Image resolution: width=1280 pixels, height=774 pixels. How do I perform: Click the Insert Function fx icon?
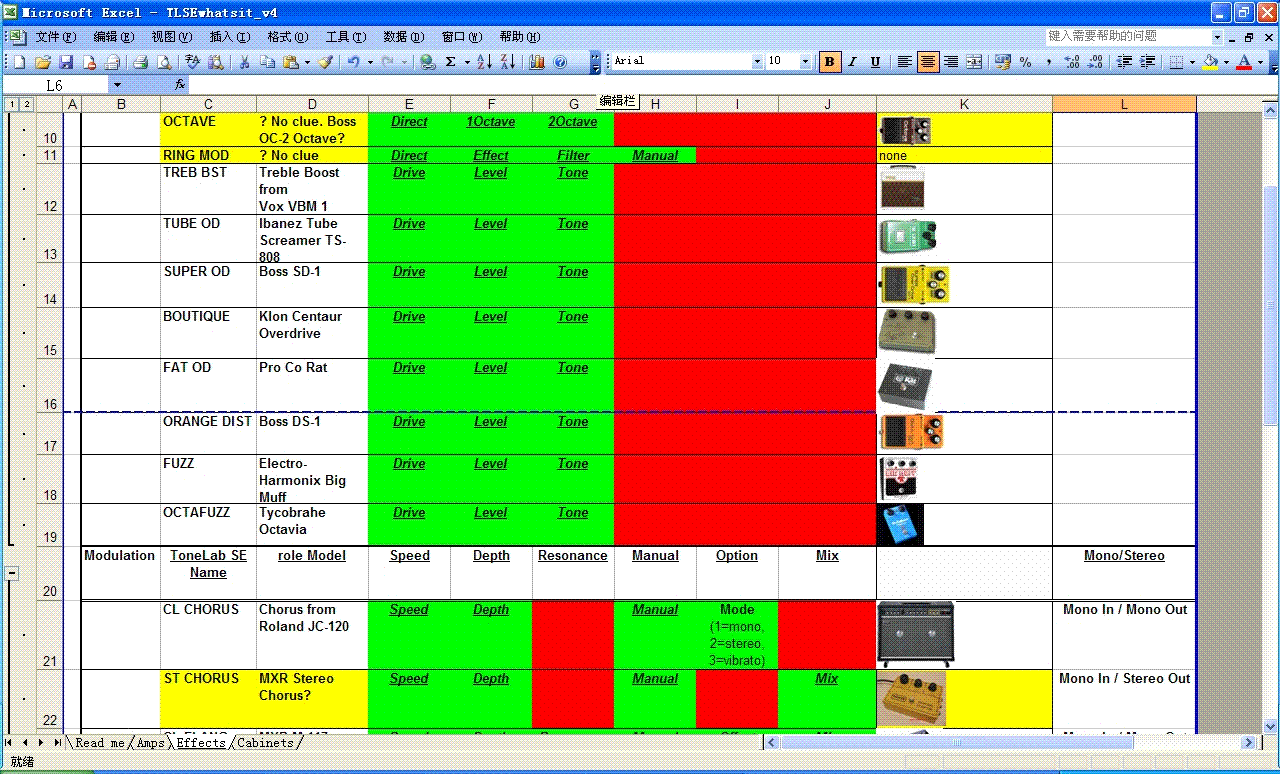(180, 85)
